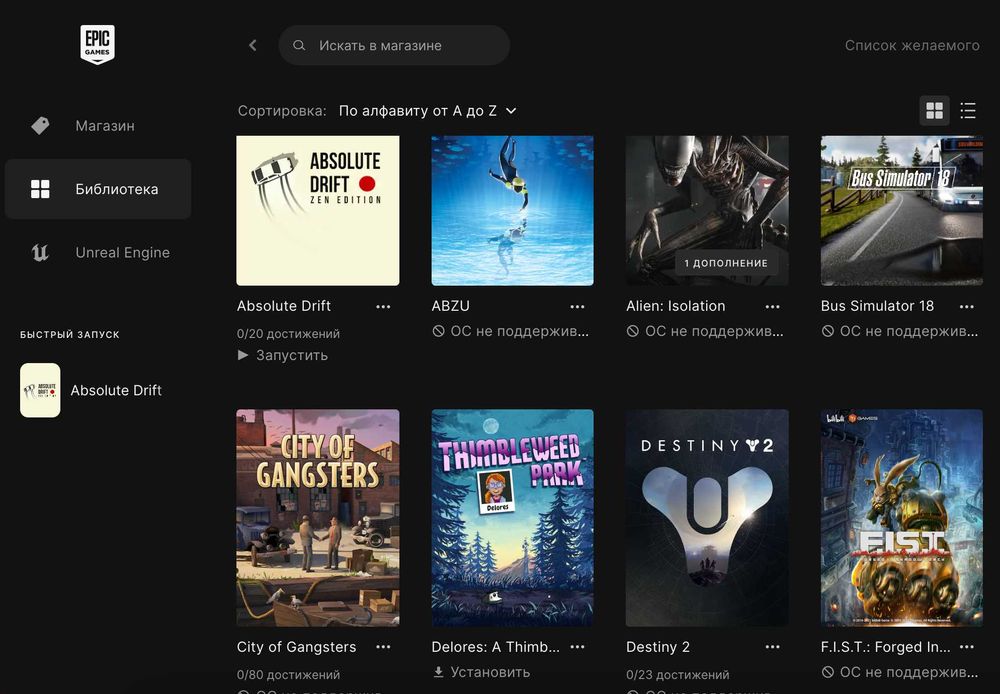Go back with the left arrow
This screenshot has width=1000, height=694.
coord(253,45)
